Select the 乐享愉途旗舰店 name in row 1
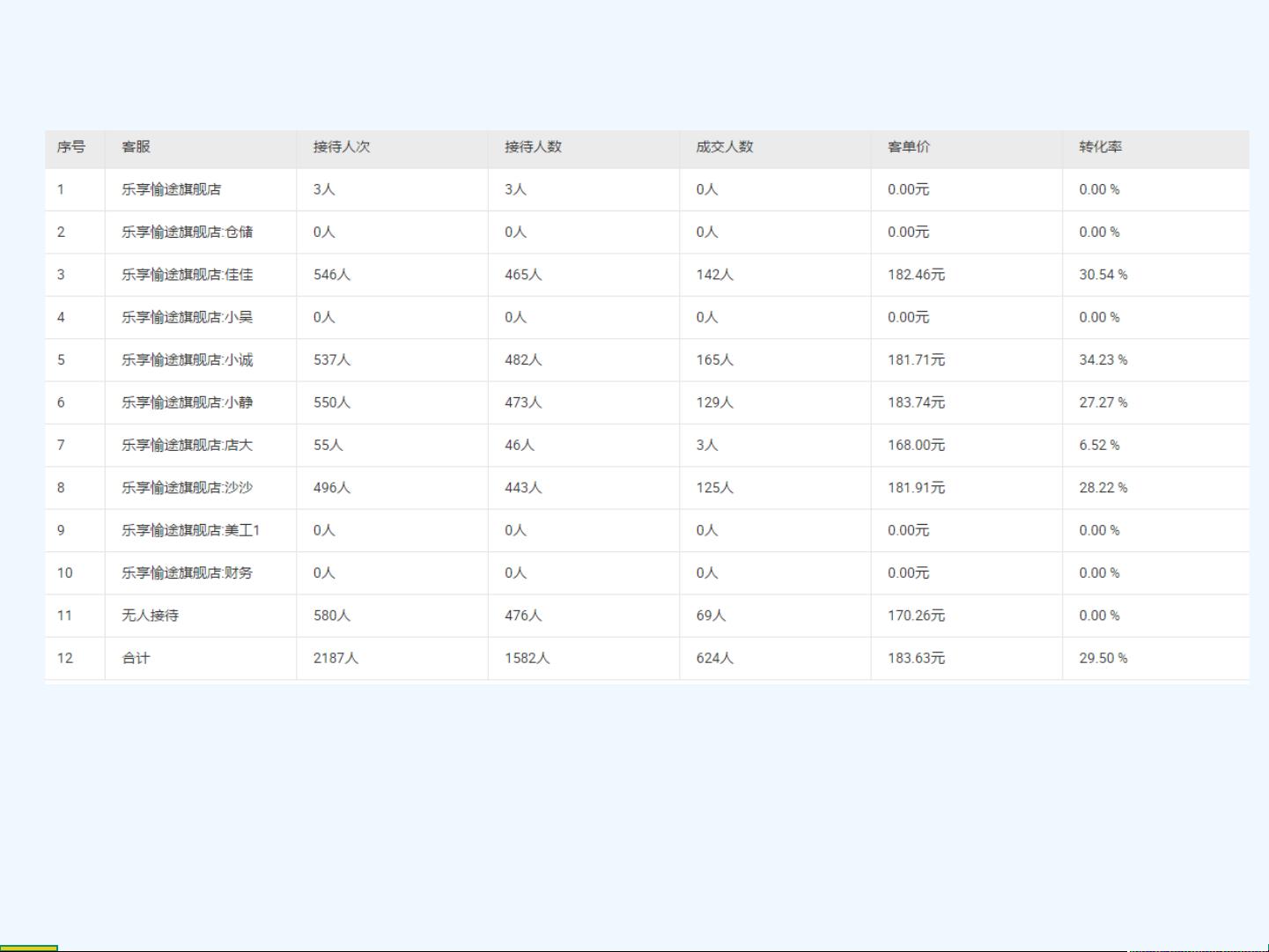This screenshot has width=1269, height=952. coord(172,189)
